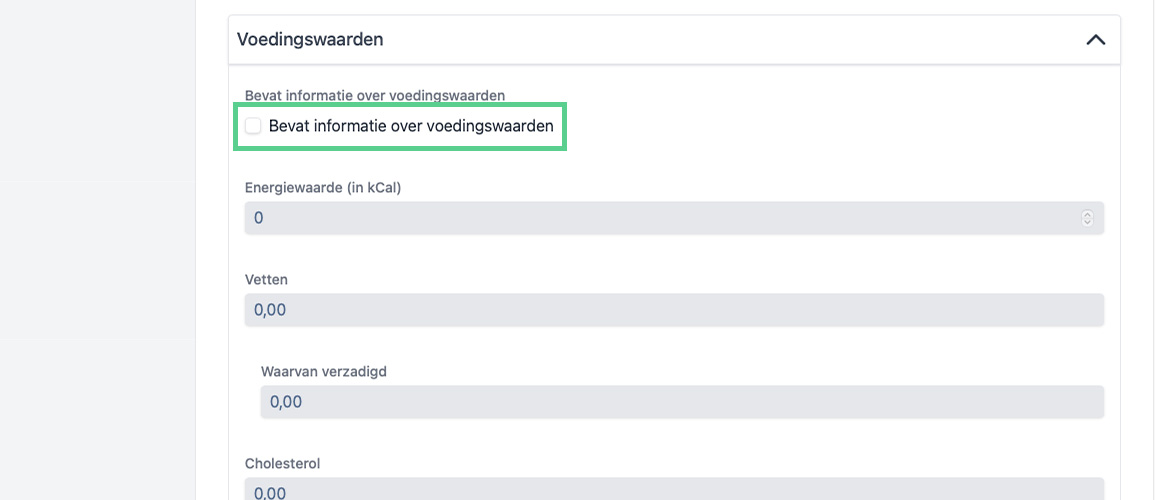The width and height of the screenshot is (1155, 500).
Task: Focus the Energiewaarde (in kCal) input field
Action: point(660,218)
